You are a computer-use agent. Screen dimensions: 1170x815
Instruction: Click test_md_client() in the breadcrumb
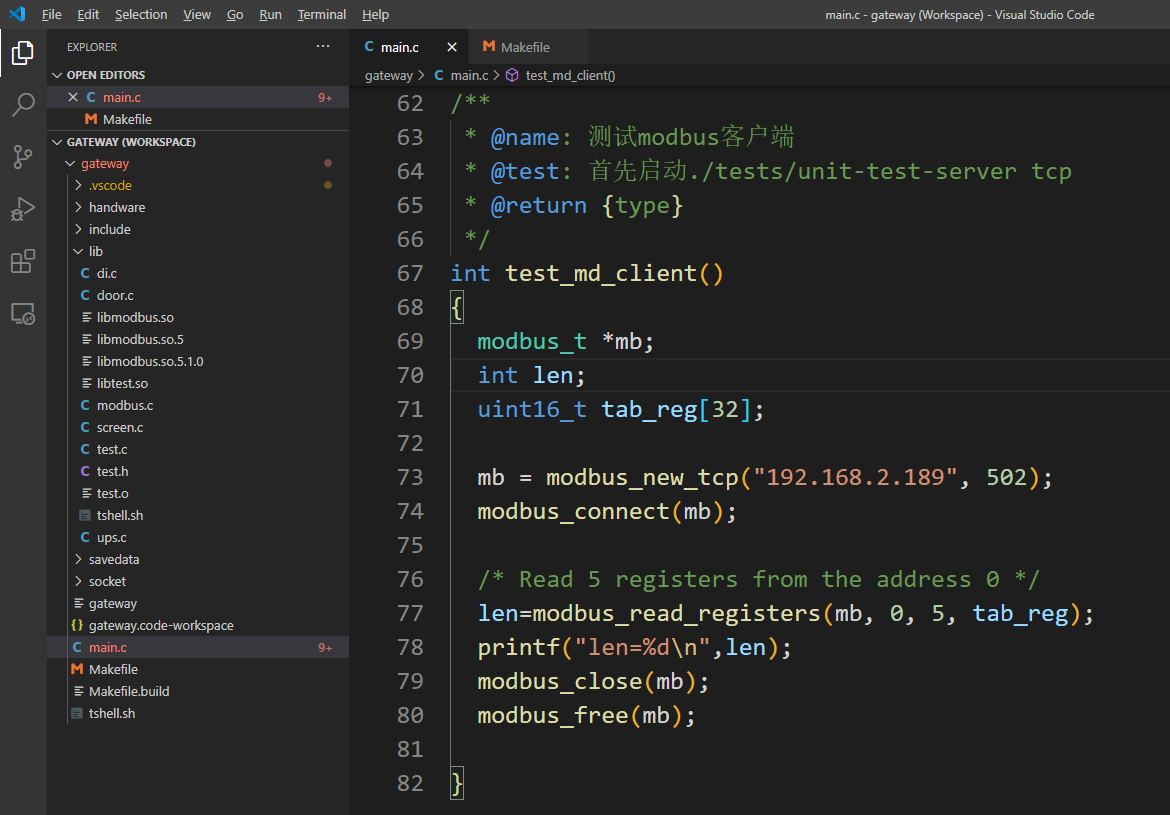570,75
